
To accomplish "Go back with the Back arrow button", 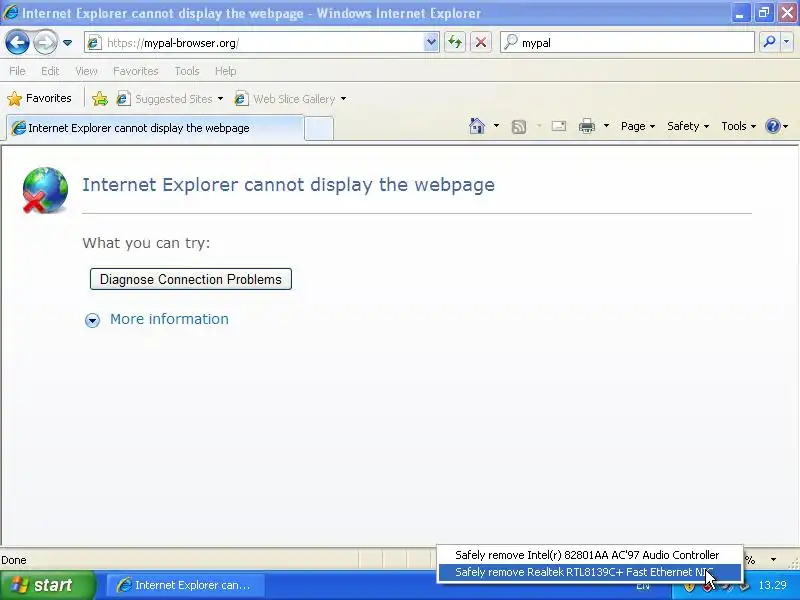I will [x=17, y=42].
